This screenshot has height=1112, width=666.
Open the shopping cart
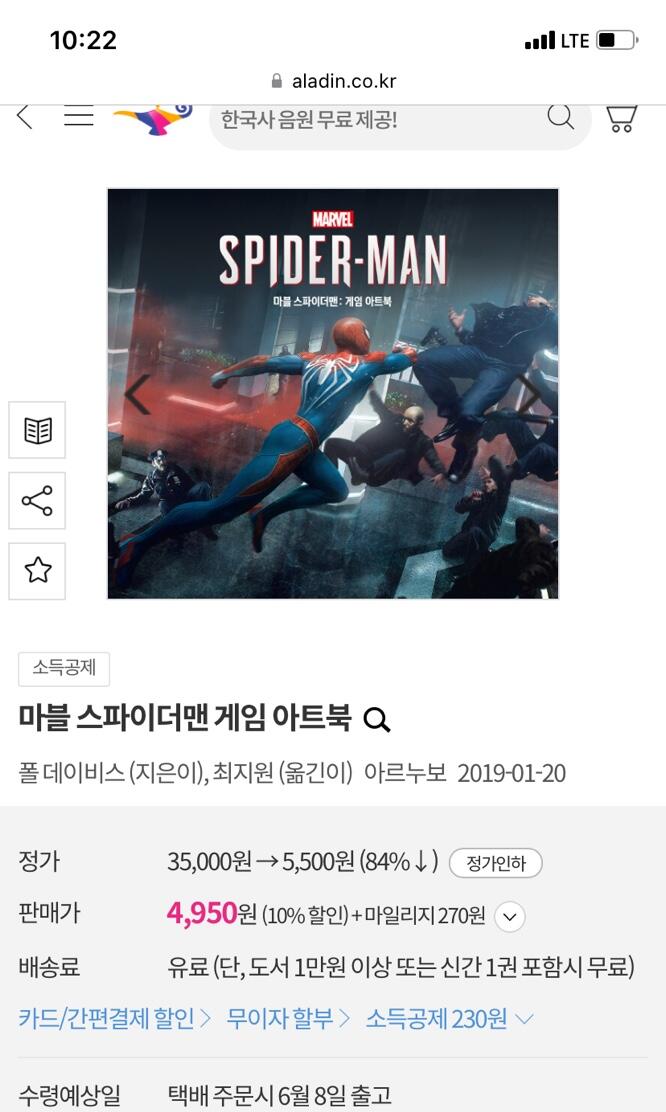pos(621,118)
